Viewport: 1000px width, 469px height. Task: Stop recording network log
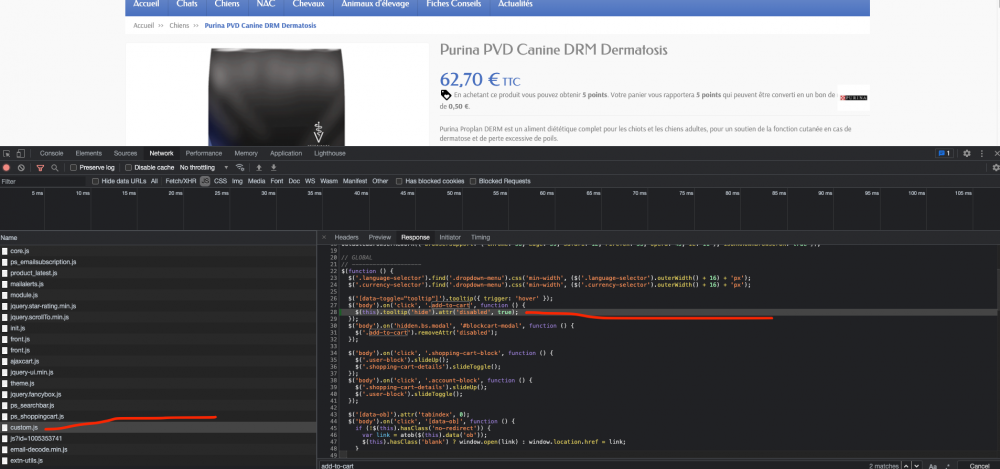pyautogui.click(x=7, y=167)
